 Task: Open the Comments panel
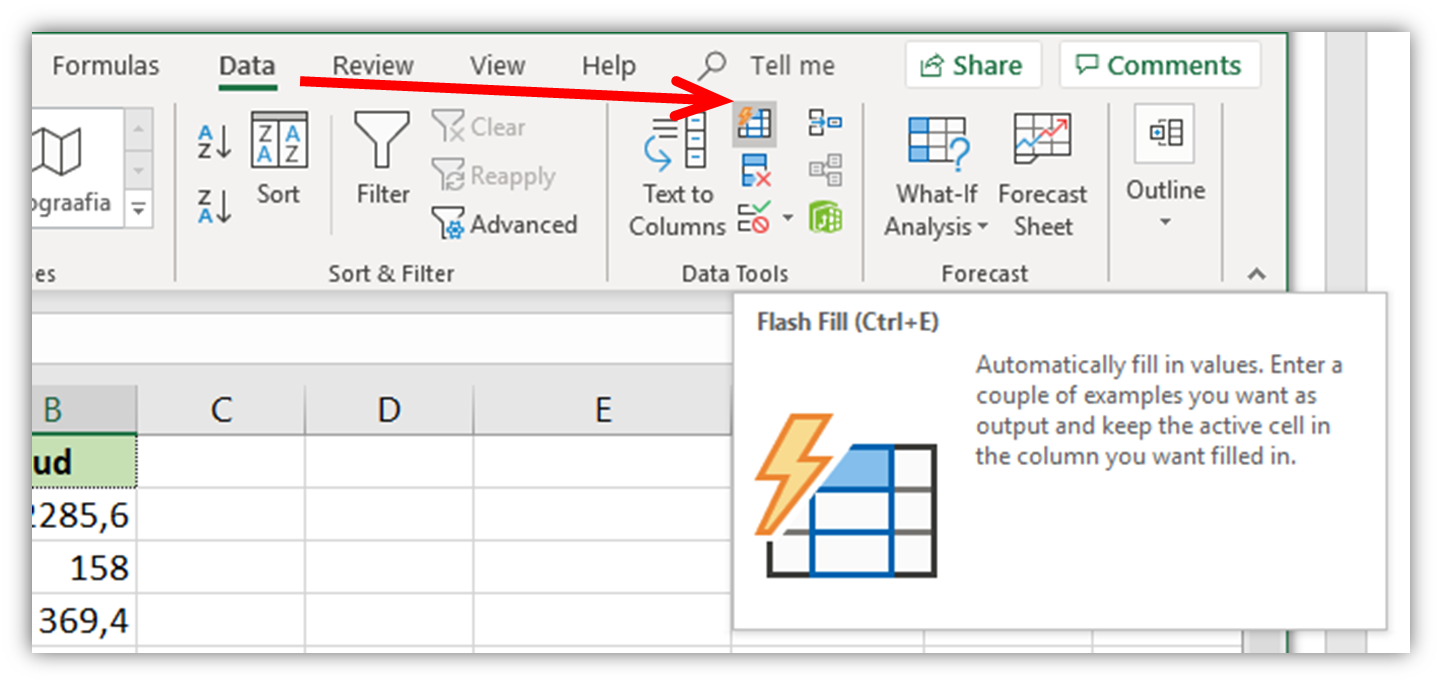coord(1160,65)
